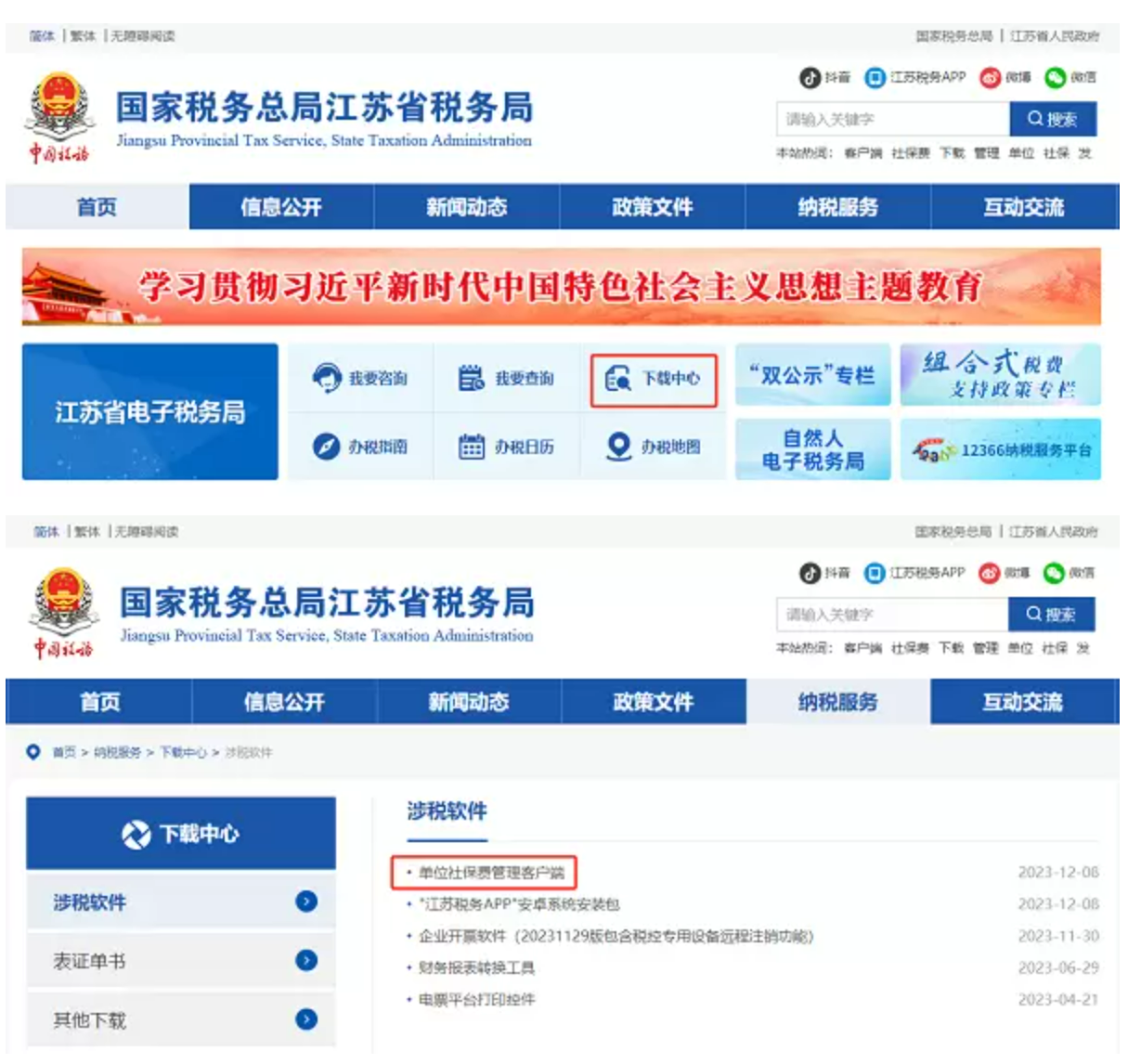The height and width of the screenshot is (1064, 1128).
Task: Click the 我要咨询 headset icon
Action: click(327, 379)
